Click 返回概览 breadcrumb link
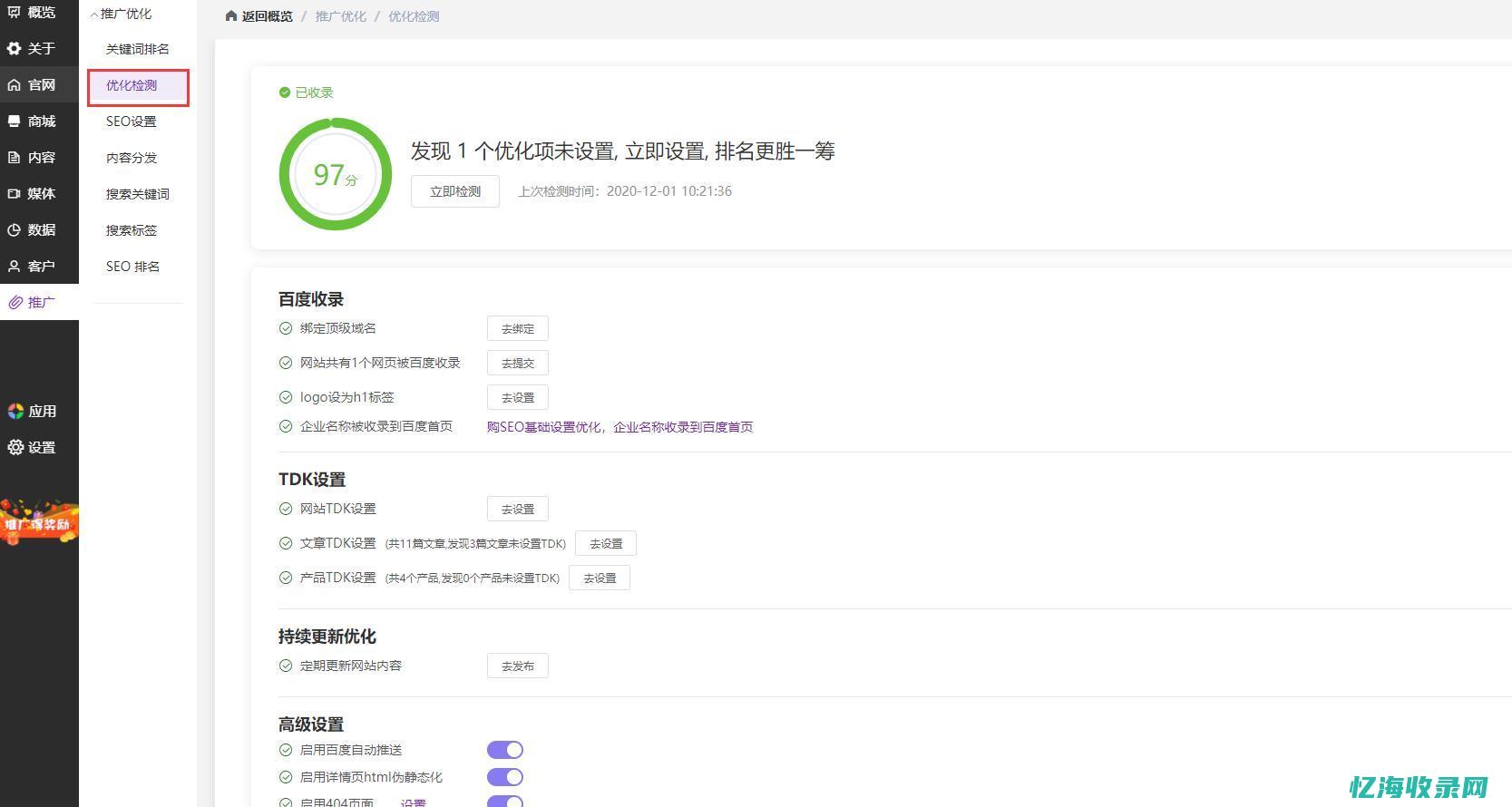This screenshot has width=1512, height=807. pos(267,16)
